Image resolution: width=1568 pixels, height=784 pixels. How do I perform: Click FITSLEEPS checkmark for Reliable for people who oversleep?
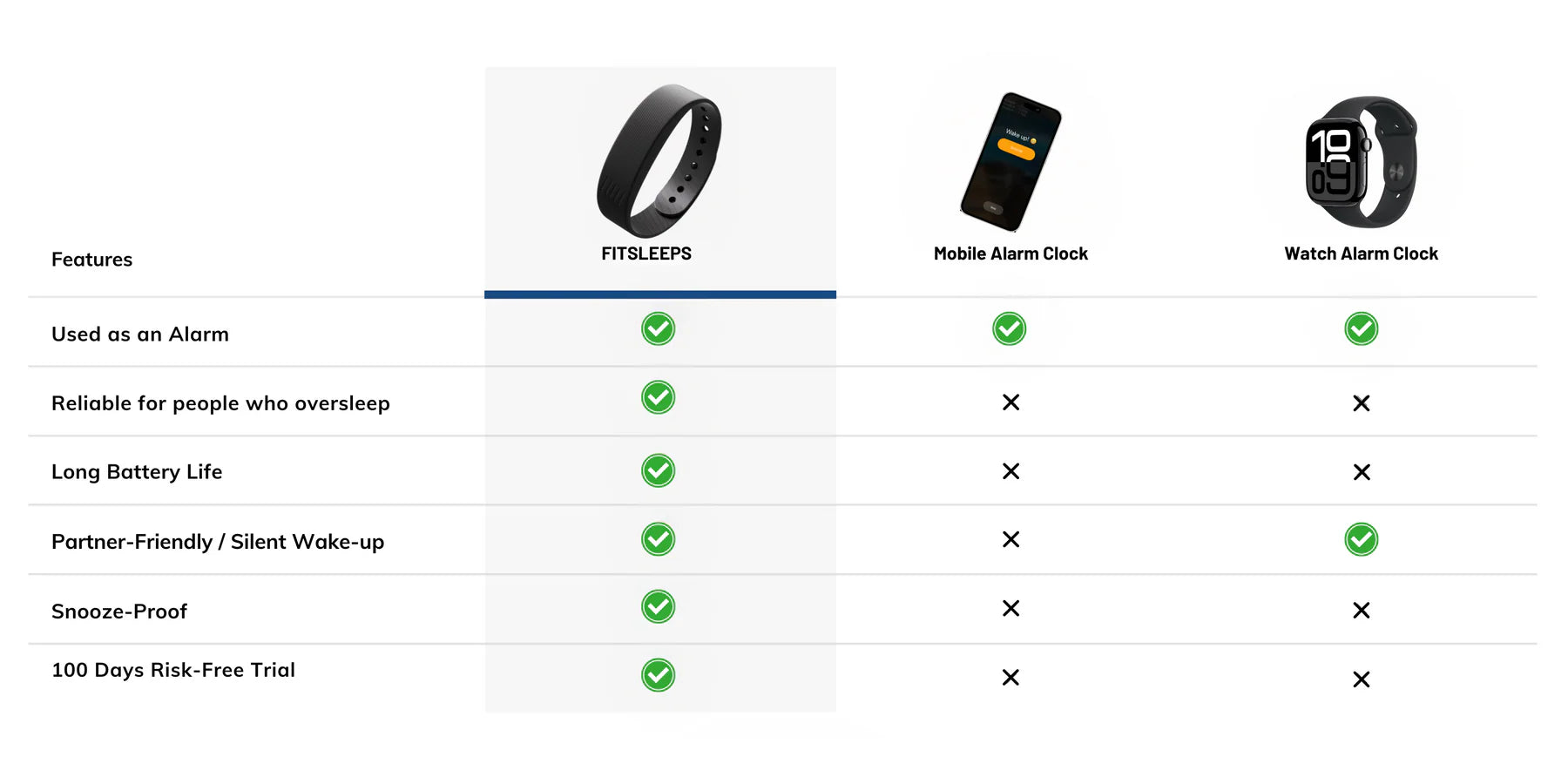tap(658, 397)
